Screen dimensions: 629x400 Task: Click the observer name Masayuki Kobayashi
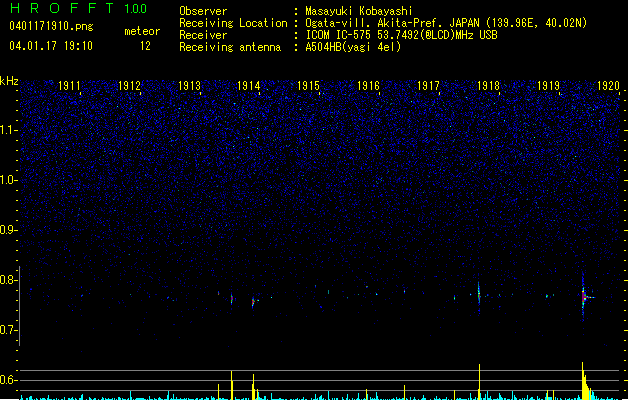[359, 11]
